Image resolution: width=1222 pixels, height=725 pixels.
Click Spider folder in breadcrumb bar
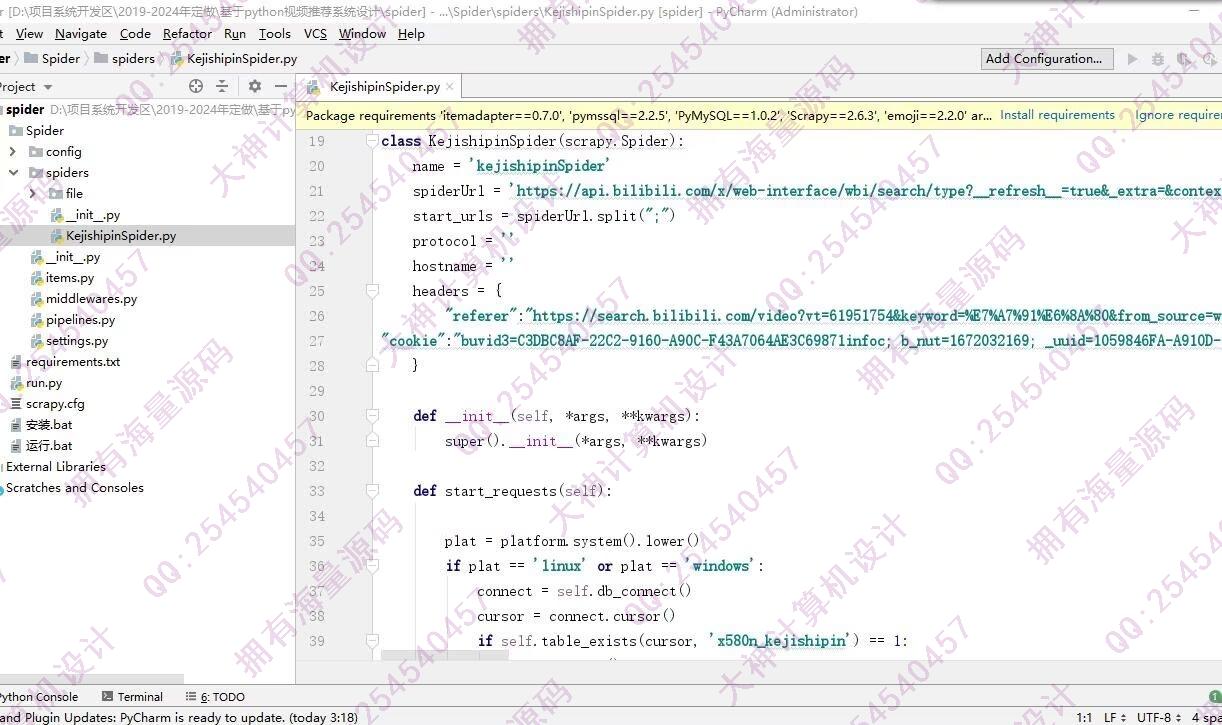(x=52, y=59)
